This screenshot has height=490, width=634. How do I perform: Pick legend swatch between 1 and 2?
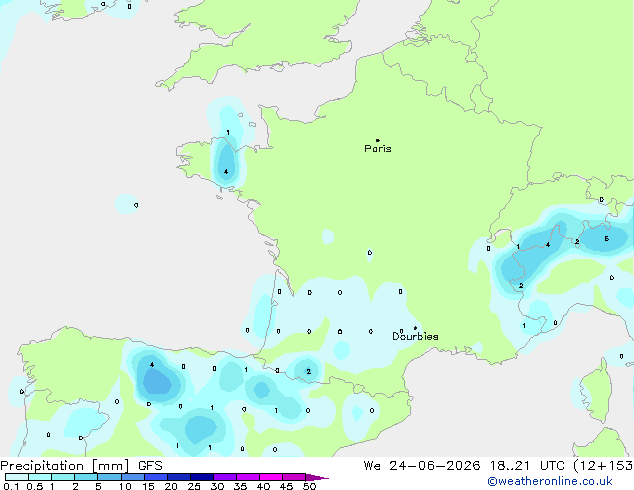click(63, 477)
